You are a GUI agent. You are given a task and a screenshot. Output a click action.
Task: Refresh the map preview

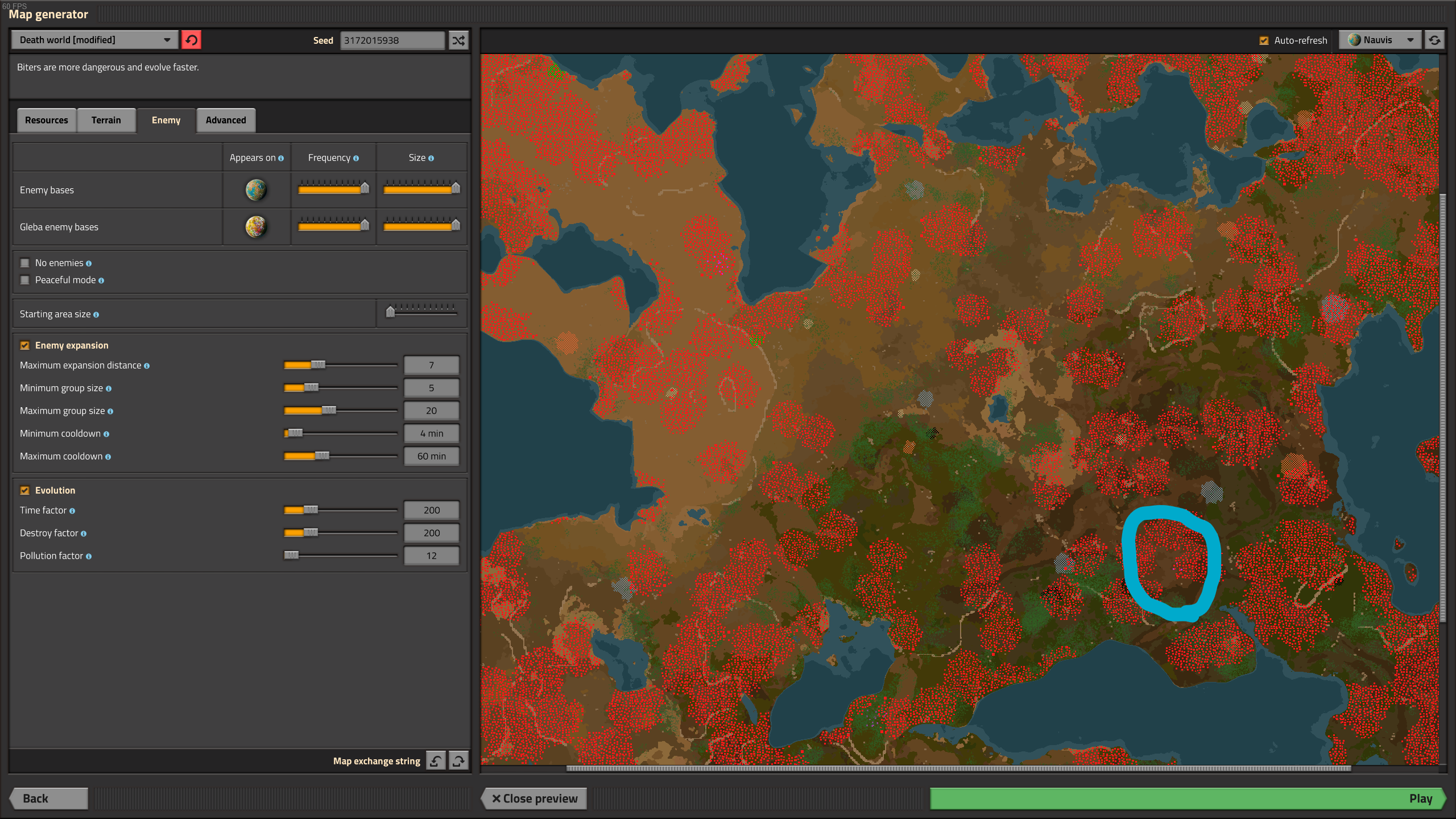click(1434, 40)
